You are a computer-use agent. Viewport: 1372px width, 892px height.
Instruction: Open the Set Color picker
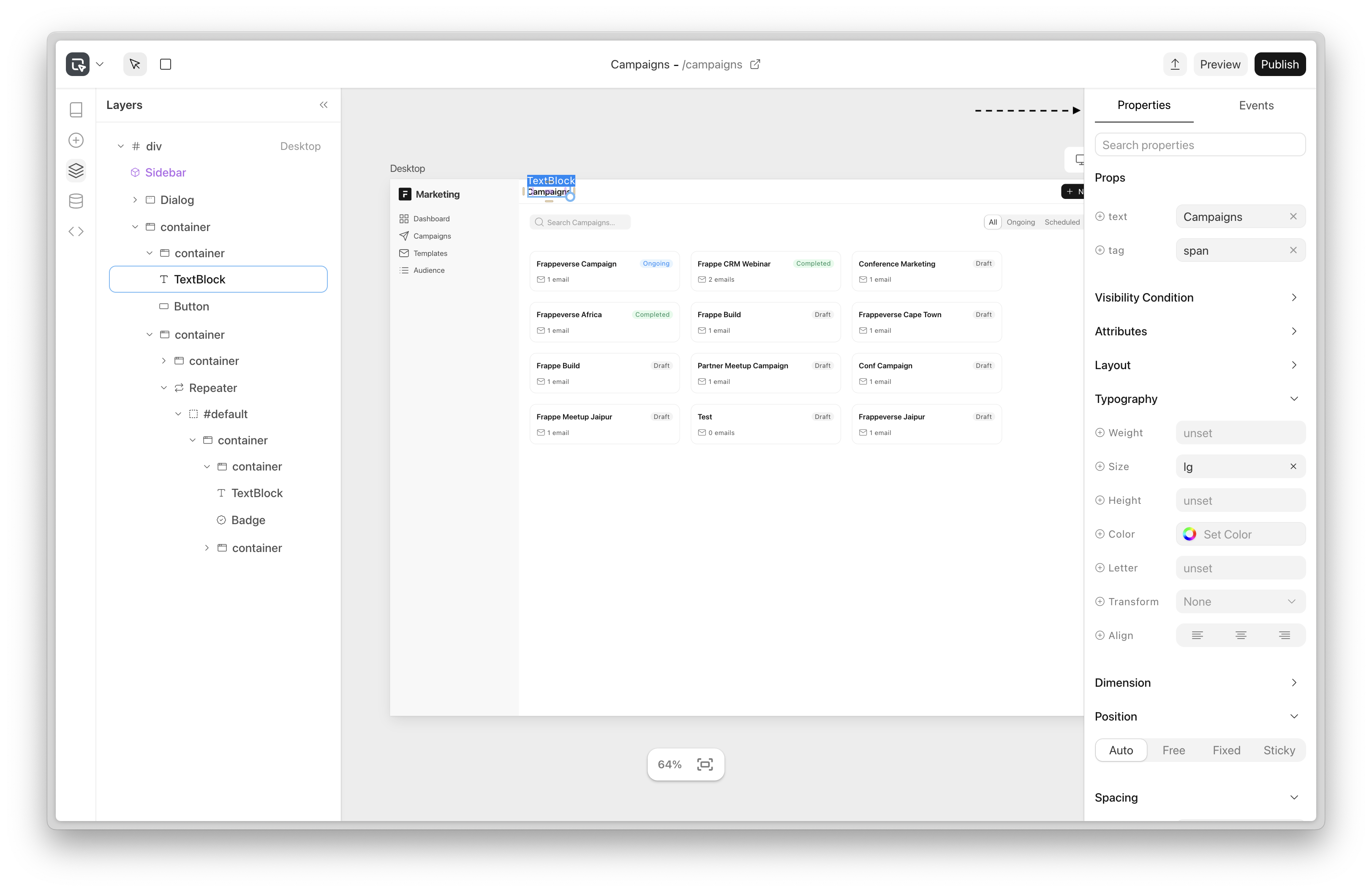pos(1240,534)
